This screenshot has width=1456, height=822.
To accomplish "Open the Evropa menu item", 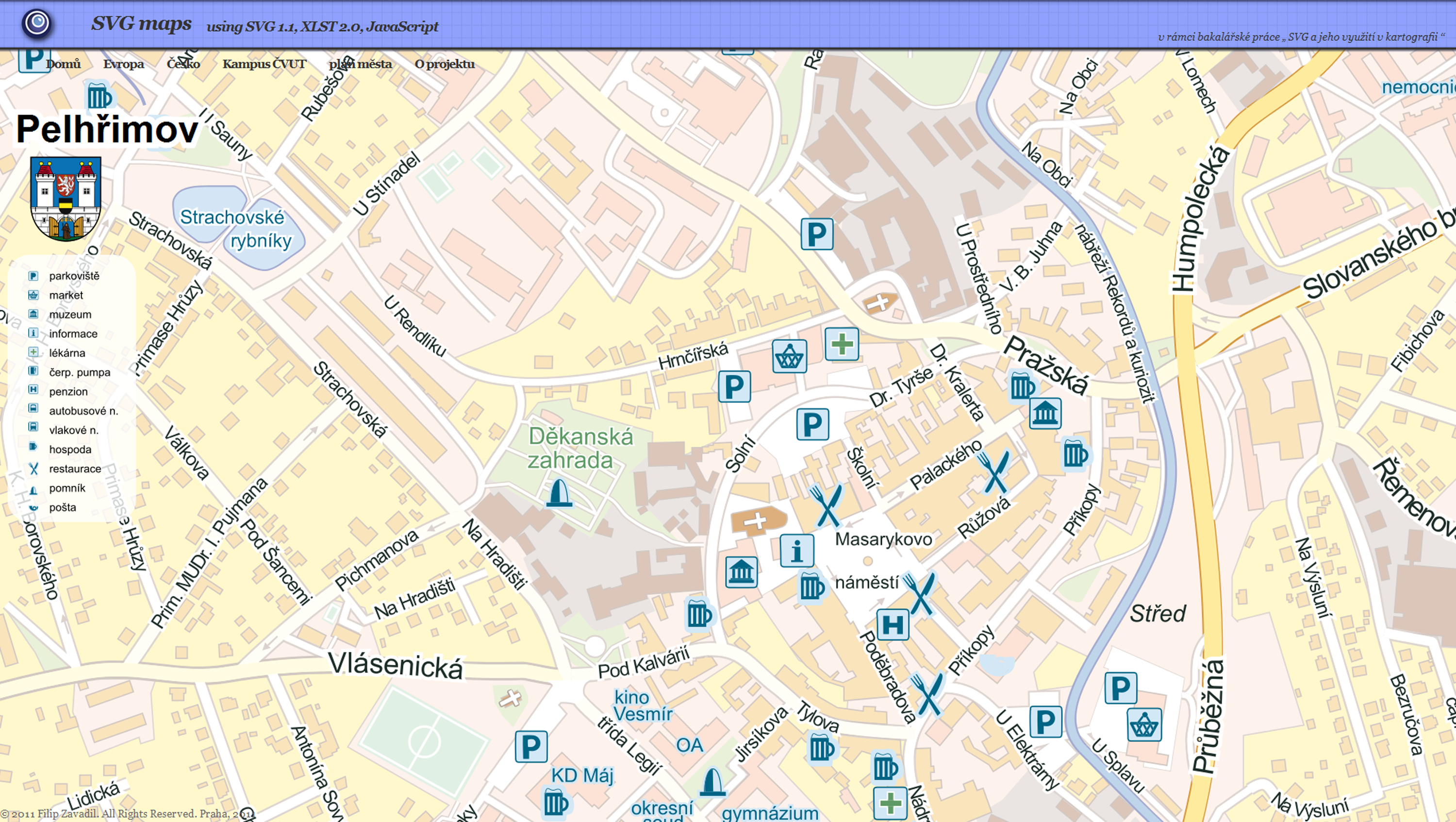I will pos(124,64).
